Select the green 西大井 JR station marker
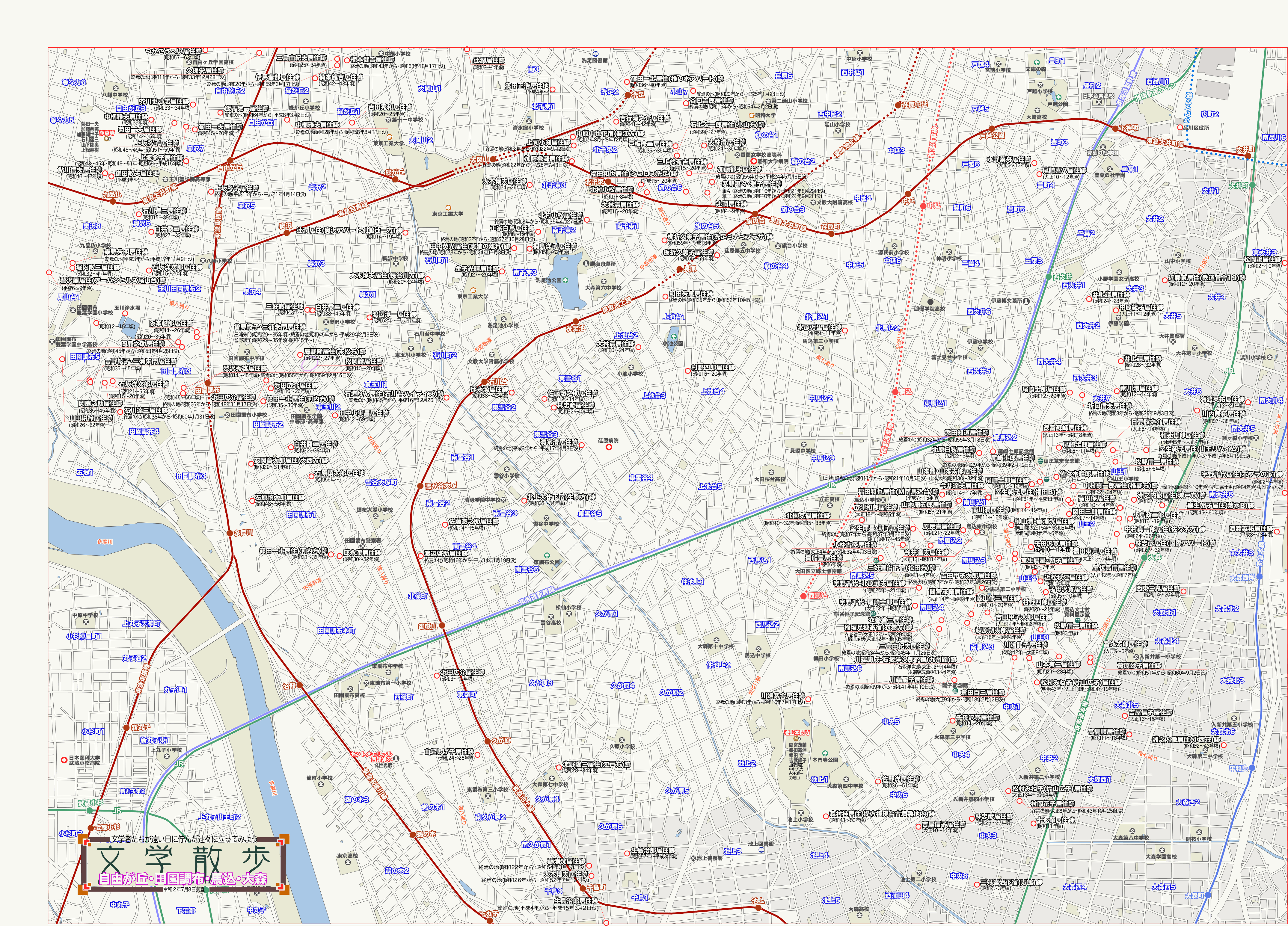1288x926 pixels. point(1049,277)
